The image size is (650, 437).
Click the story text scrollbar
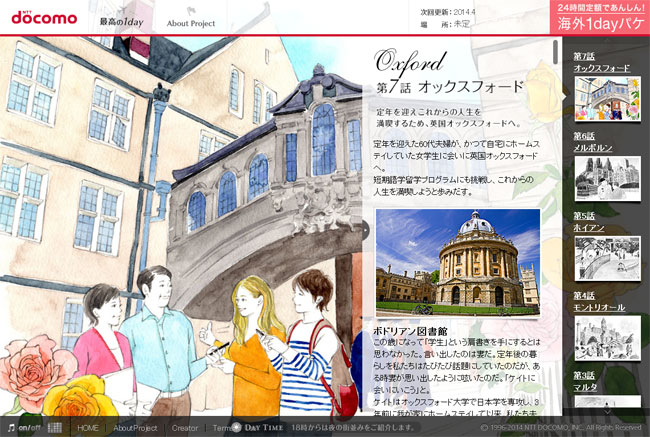tap(555, 50)
